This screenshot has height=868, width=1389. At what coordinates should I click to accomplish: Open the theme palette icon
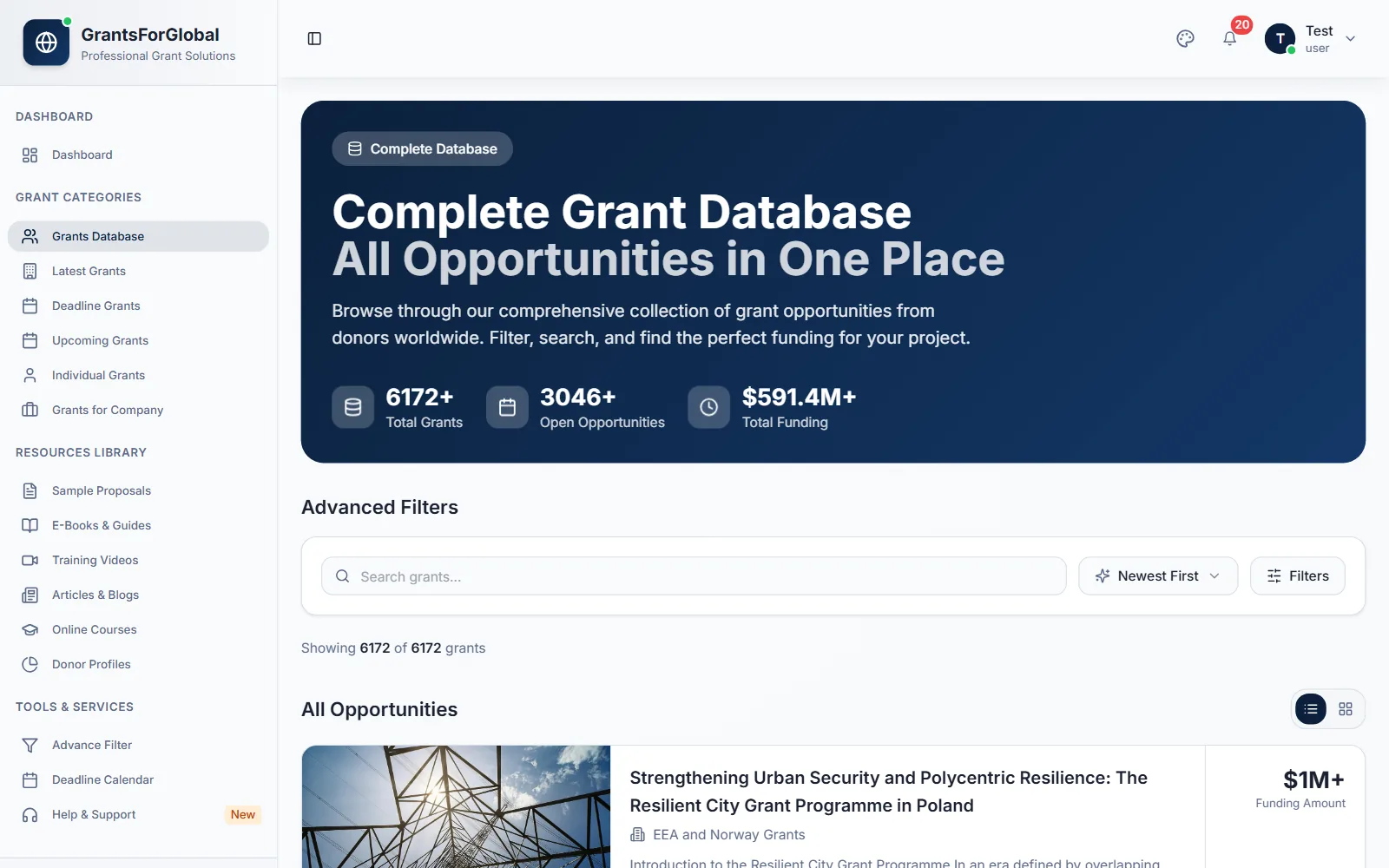coord(1185,38)
